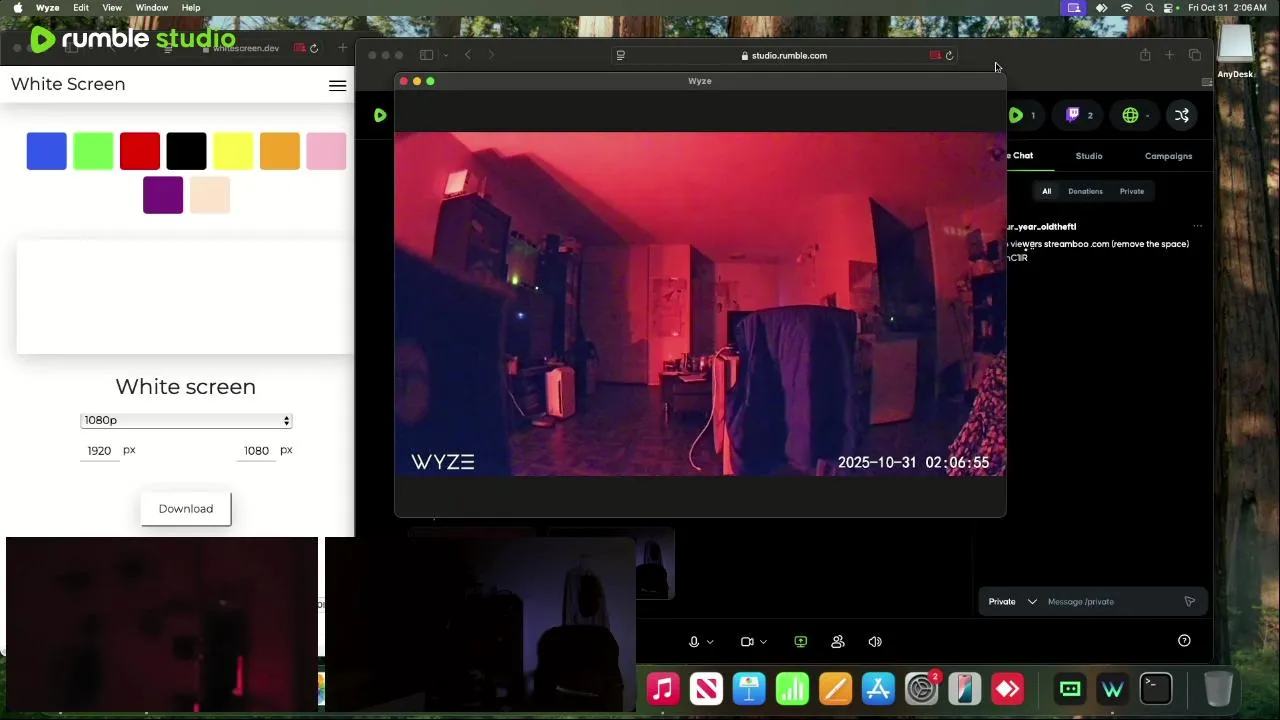Send the chat message
1280x720 pixels.
1189,602
